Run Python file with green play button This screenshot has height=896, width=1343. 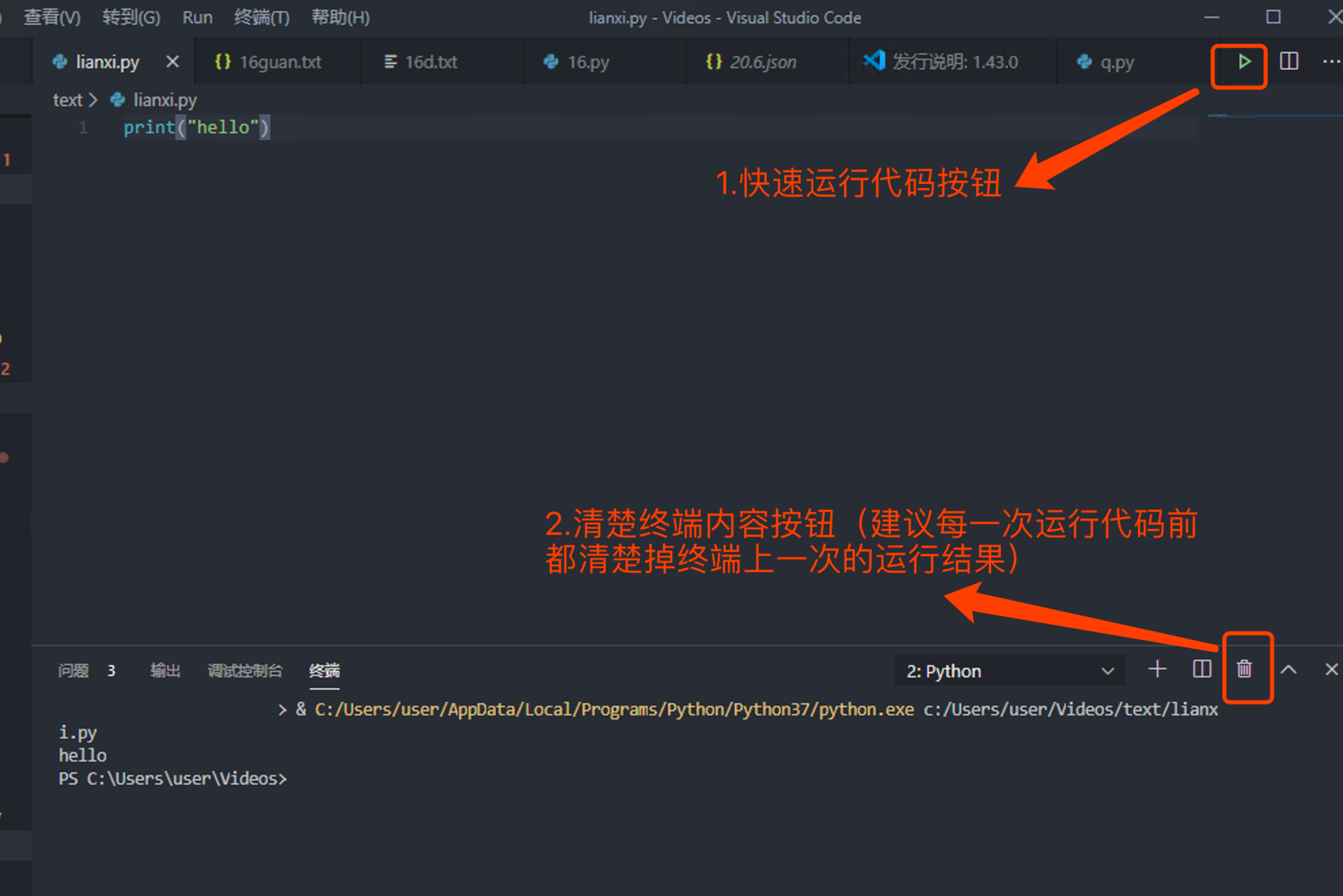pyautogui.click(x=1244, y=62)
